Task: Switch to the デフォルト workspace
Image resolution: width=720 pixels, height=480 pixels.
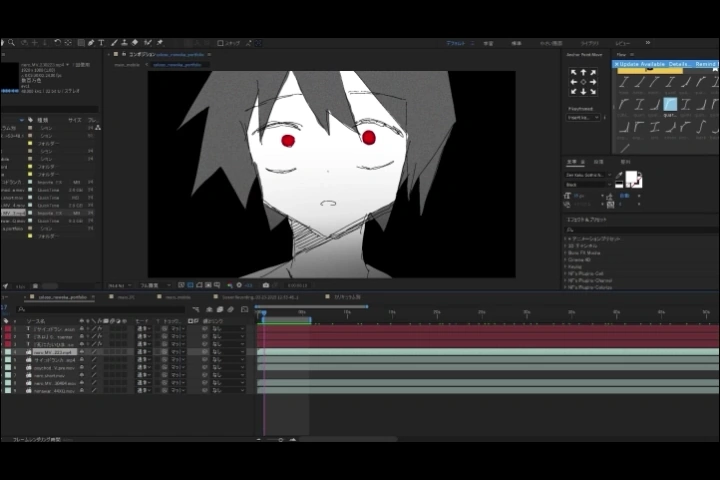Action: click(x=456, y=43)
